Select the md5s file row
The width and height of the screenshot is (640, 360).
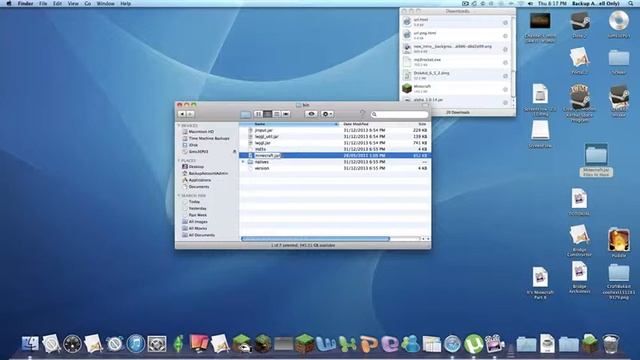(x=335, y=149)
